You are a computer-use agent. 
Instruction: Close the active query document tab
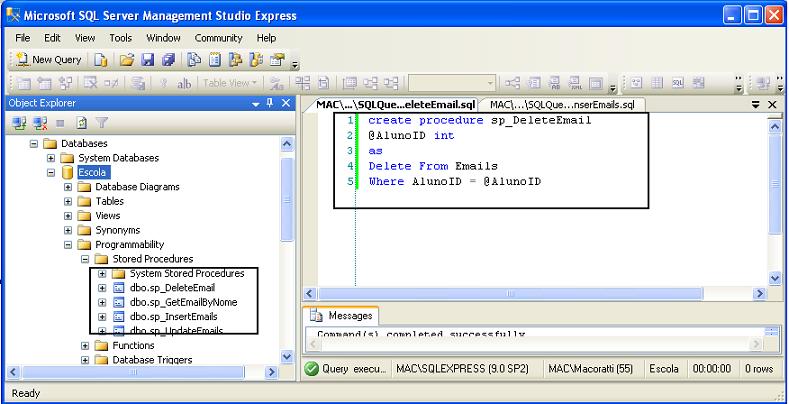click(772, 104)
